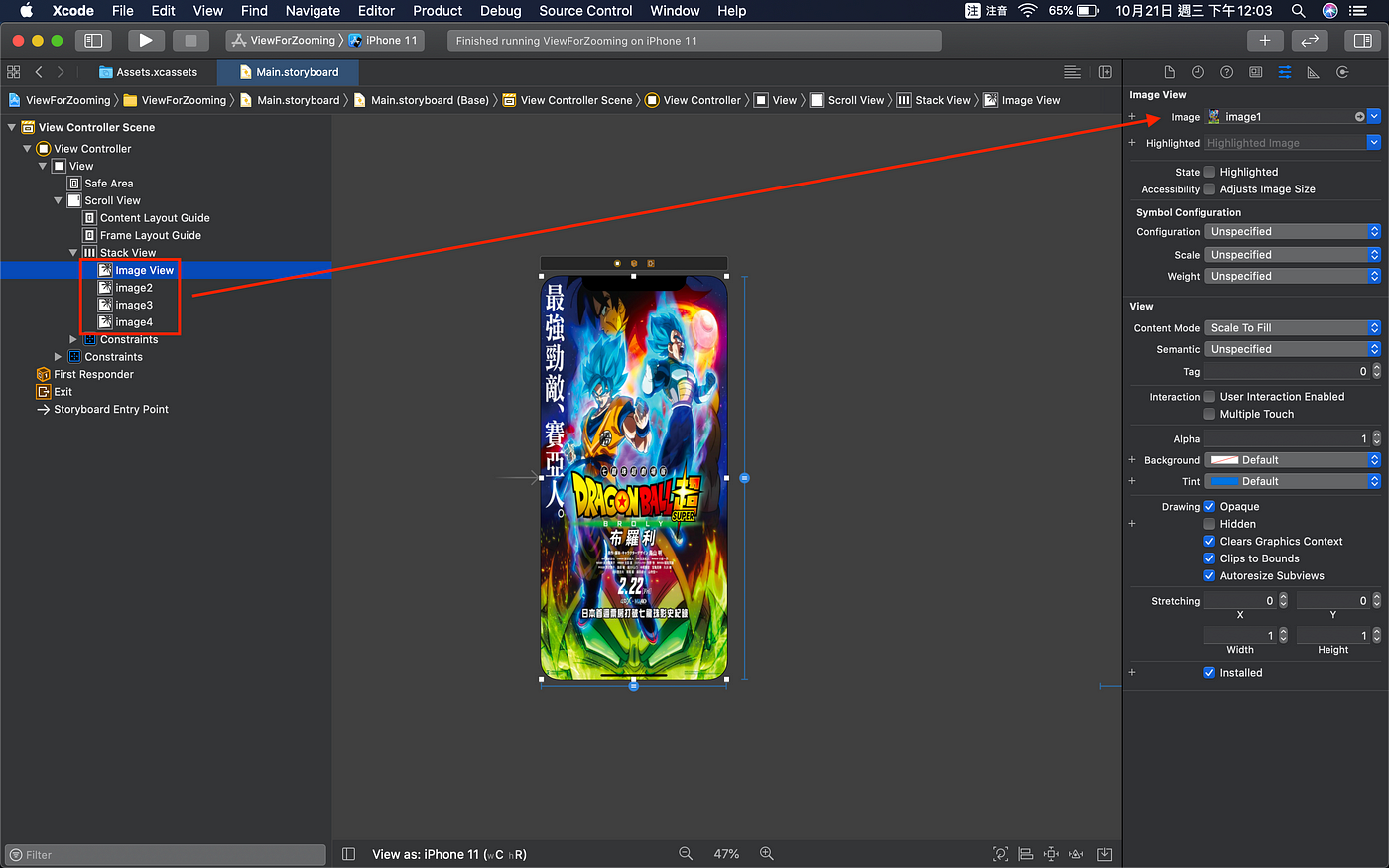Toggle the document outline button

[348, 854]
